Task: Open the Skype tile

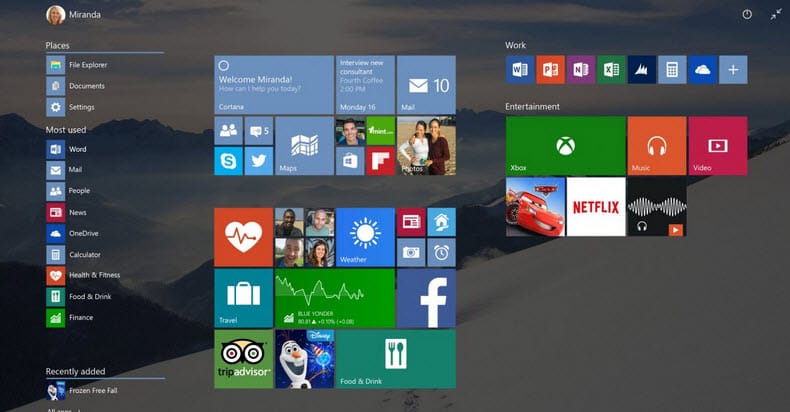Action: pos(229,161)
